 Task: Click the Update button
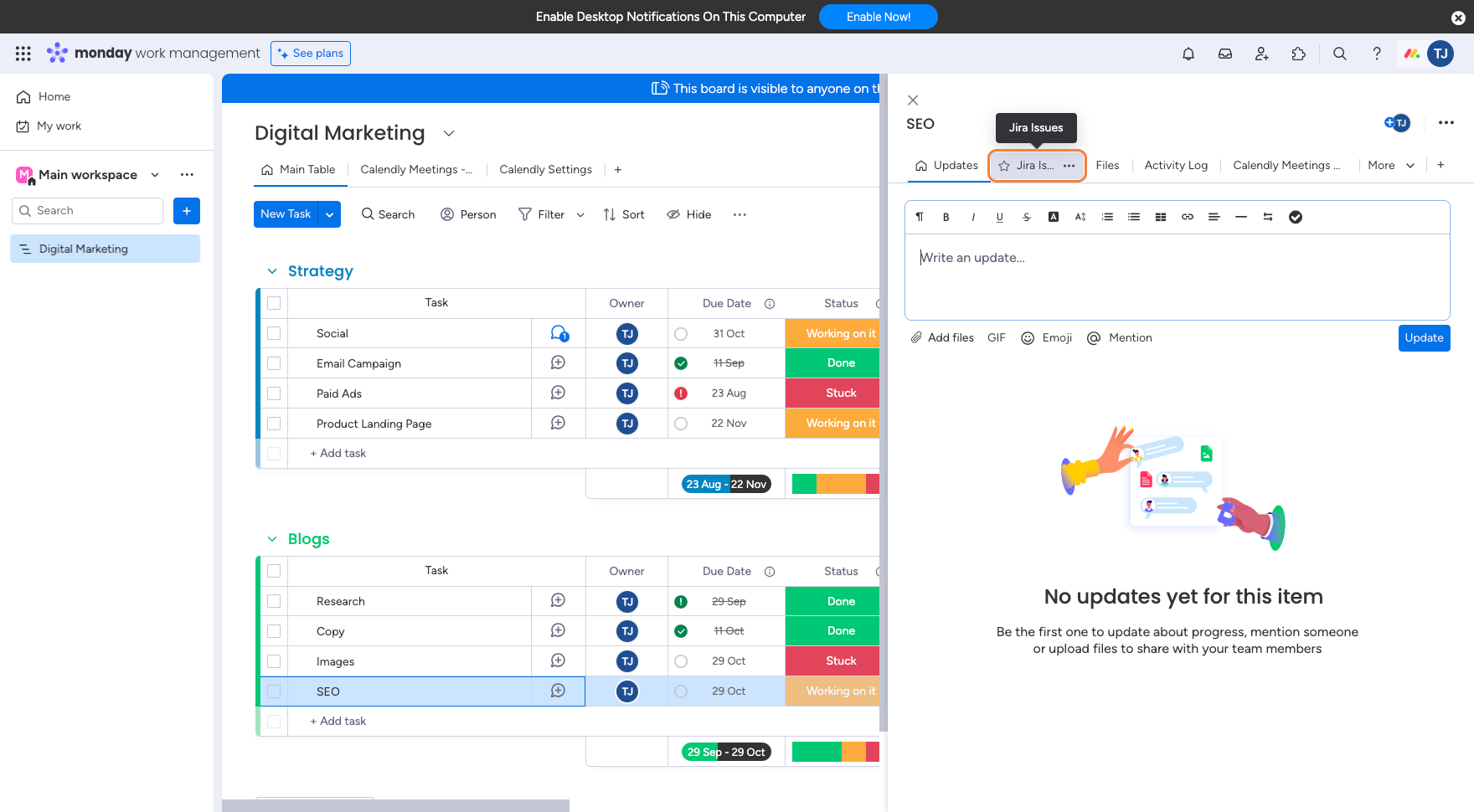coord(1423,338)
